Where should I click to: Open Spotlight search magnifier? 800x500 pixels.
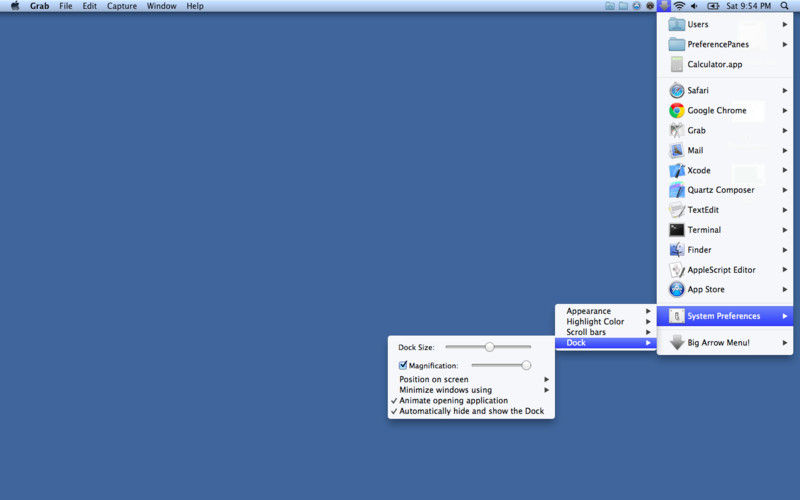pyautogui.click(x=784, y=6)
